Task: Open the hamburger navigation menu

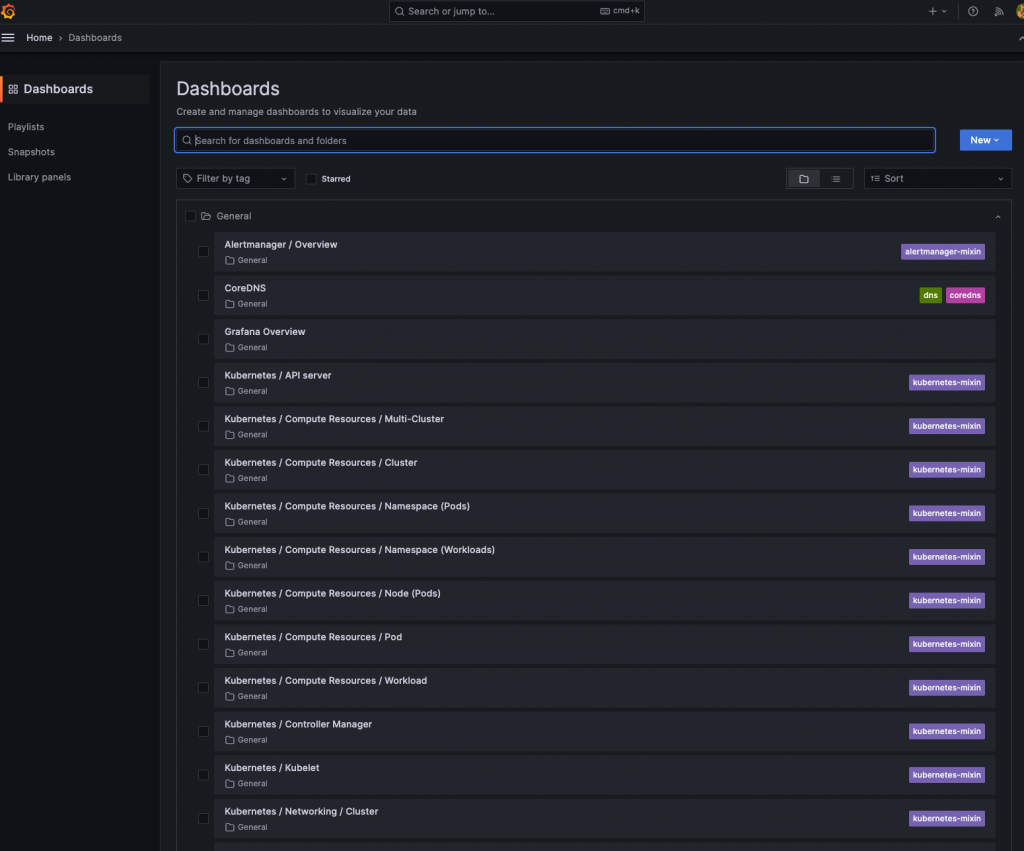Action: 8,38
